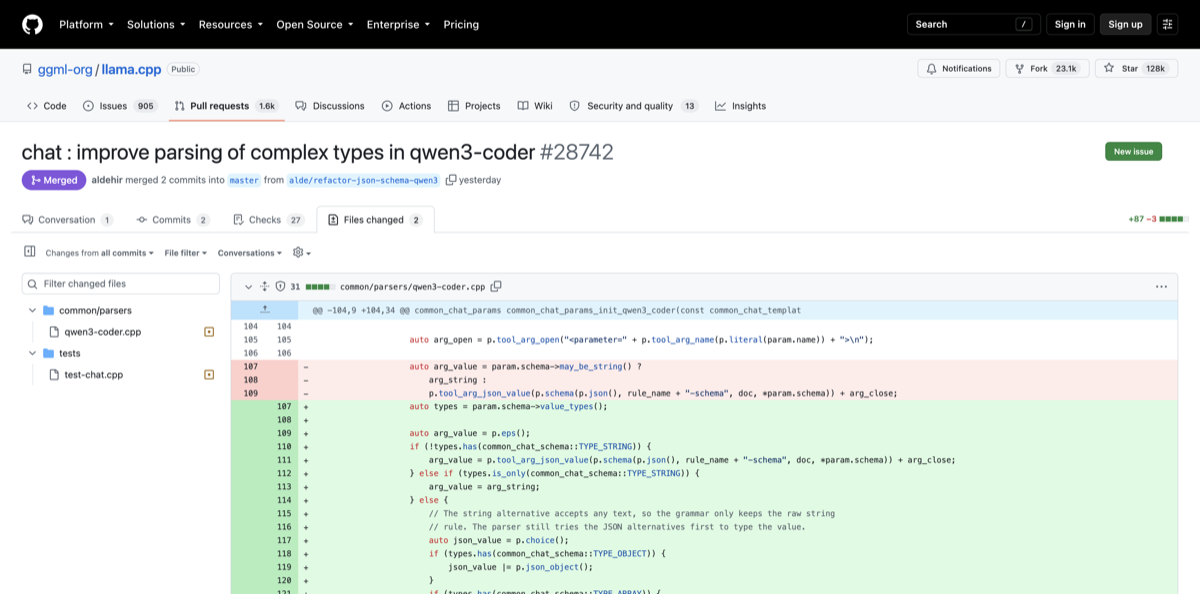Switch to the Checks tab
Viewport: 1200px width, 594px height.
click(268, 220)
